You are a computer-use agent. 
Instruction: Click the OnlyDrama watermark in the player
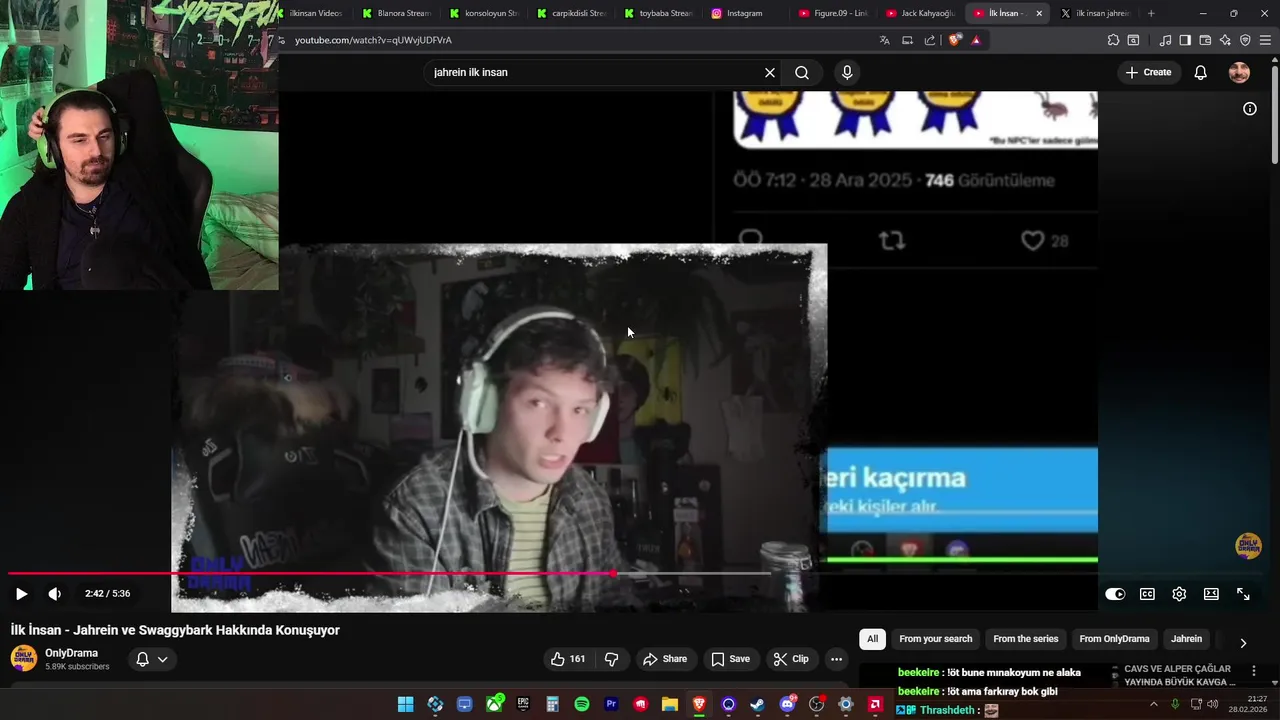point(1248,545)
